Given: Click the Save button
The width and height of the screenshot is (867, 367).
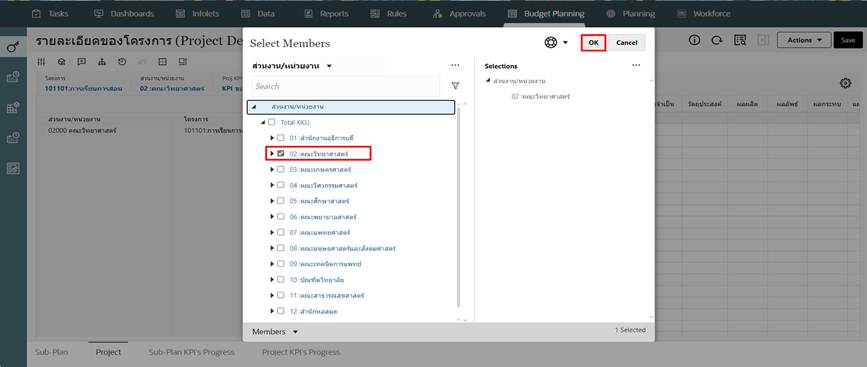Looking at the screenshot, I should point(848,40).
